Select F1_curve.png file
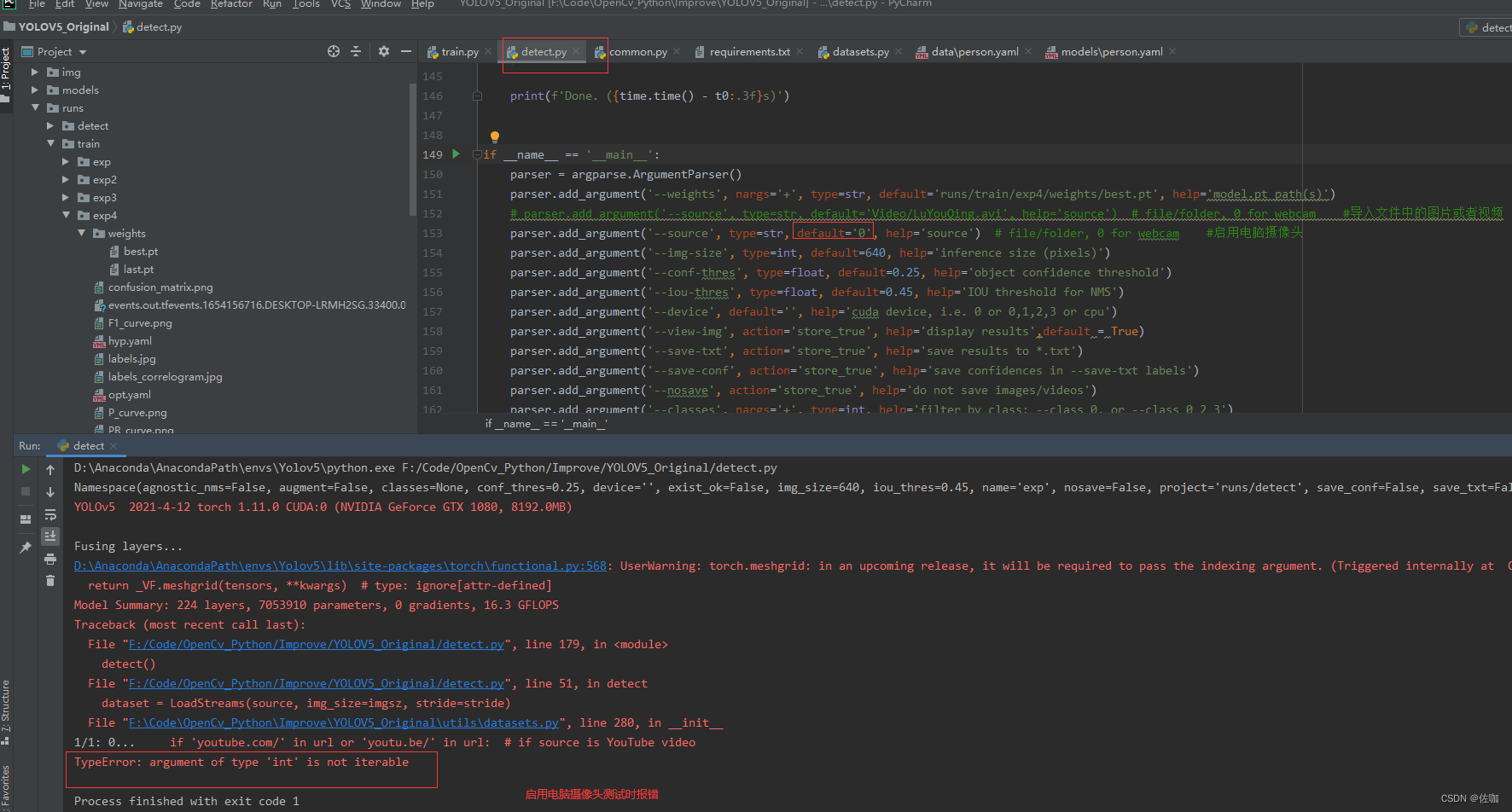 (140, 323)
